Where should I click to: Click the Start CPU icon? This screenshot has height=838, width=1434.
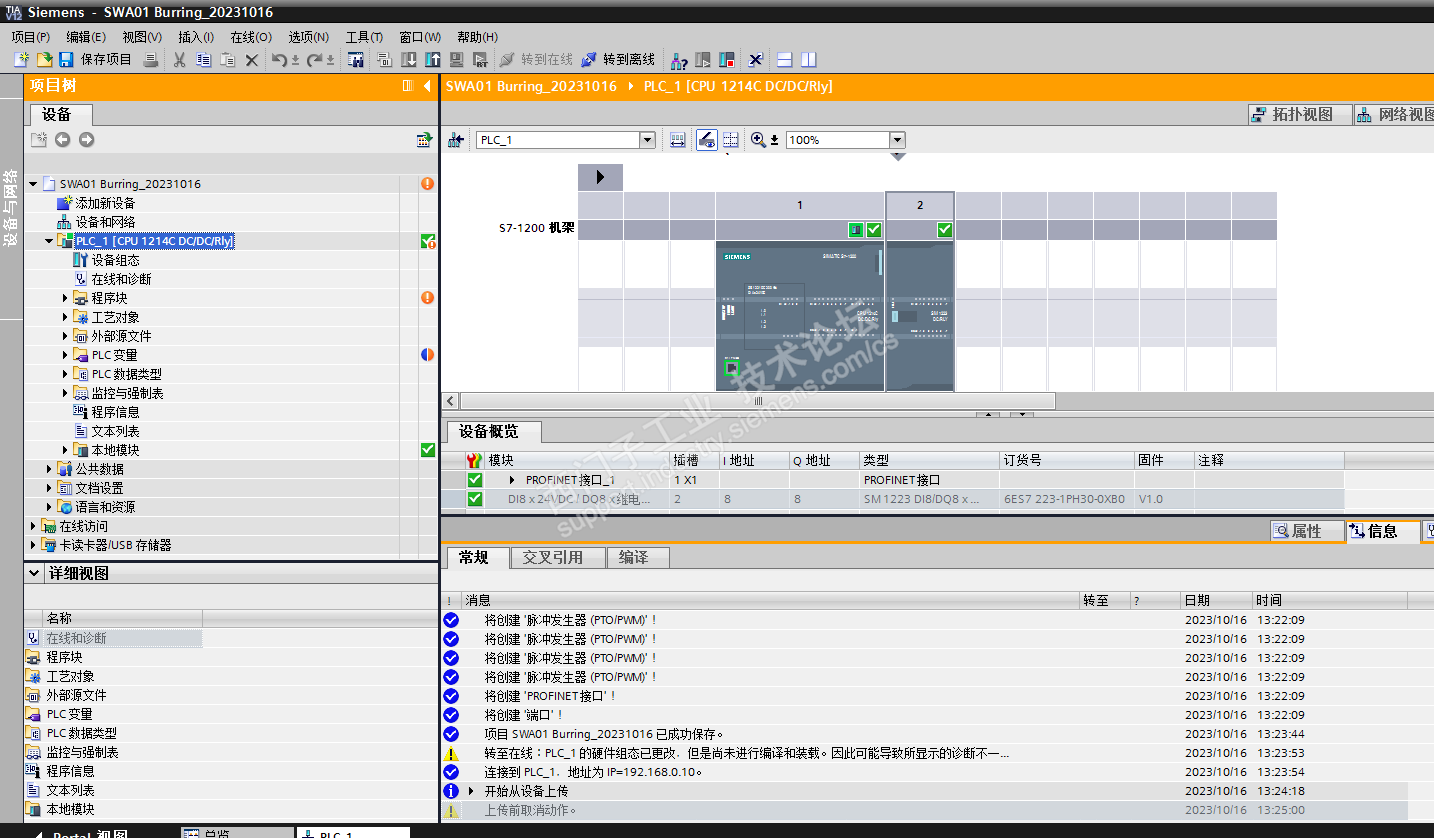point(703,60)
